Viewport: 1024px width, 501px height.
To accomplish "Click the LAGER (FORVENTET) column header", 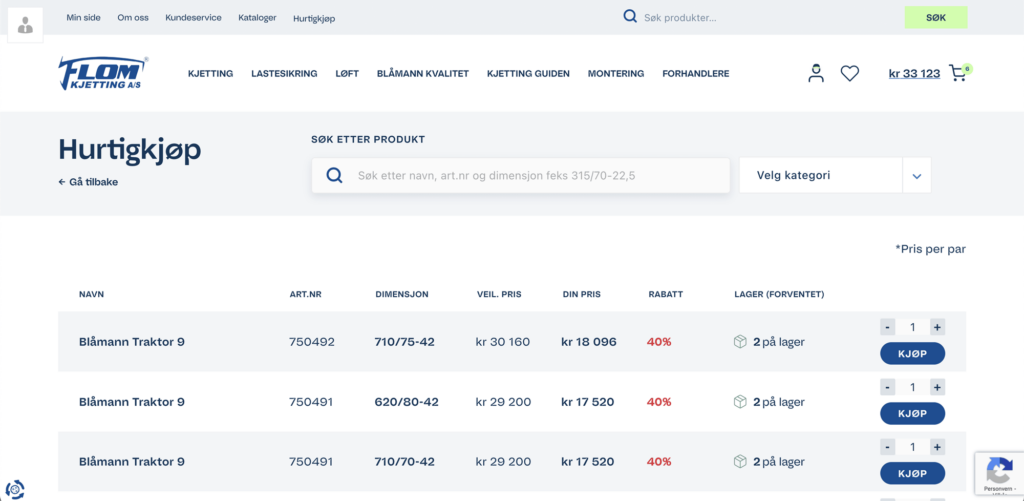I will tap(779, 295).
